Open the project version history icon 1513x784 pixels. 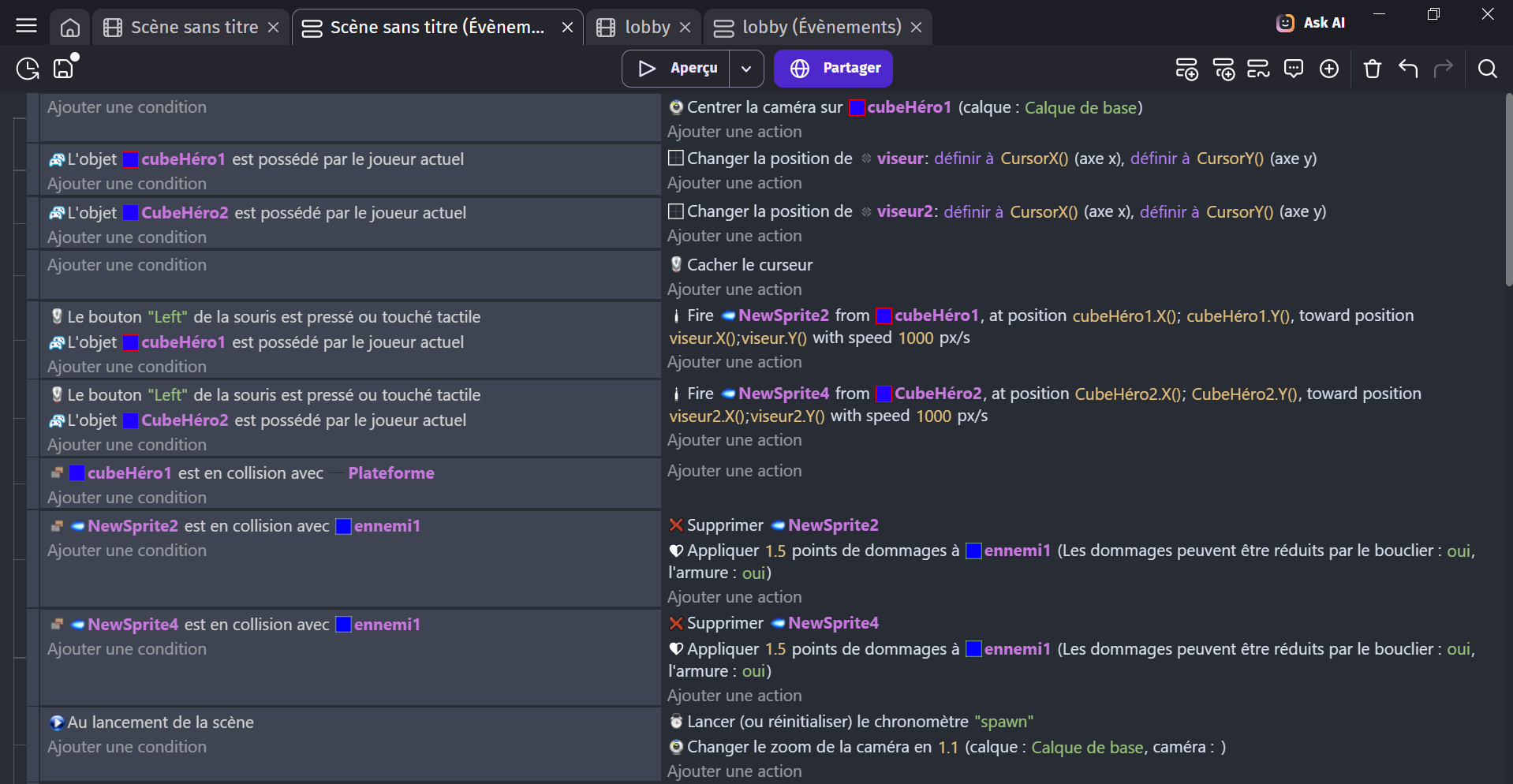click(x=28, y=69)
